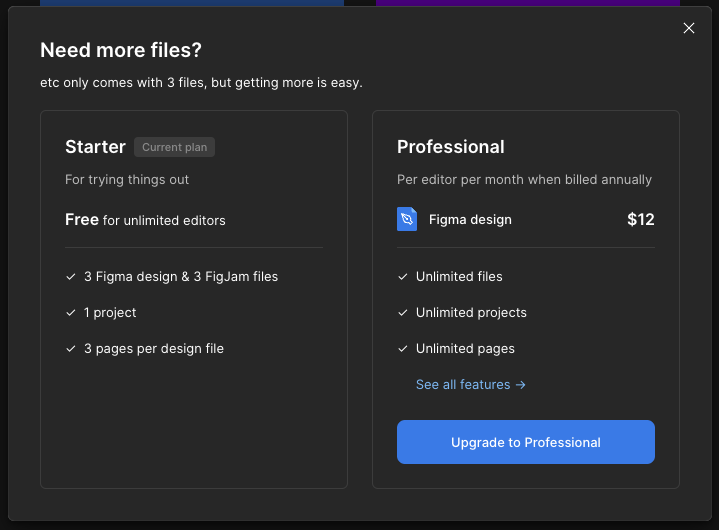Image resolution: width=719 pixels, height=530 pixels.
Task: Click 'Per editor per month when billed annually'
Action: [524, 179]
